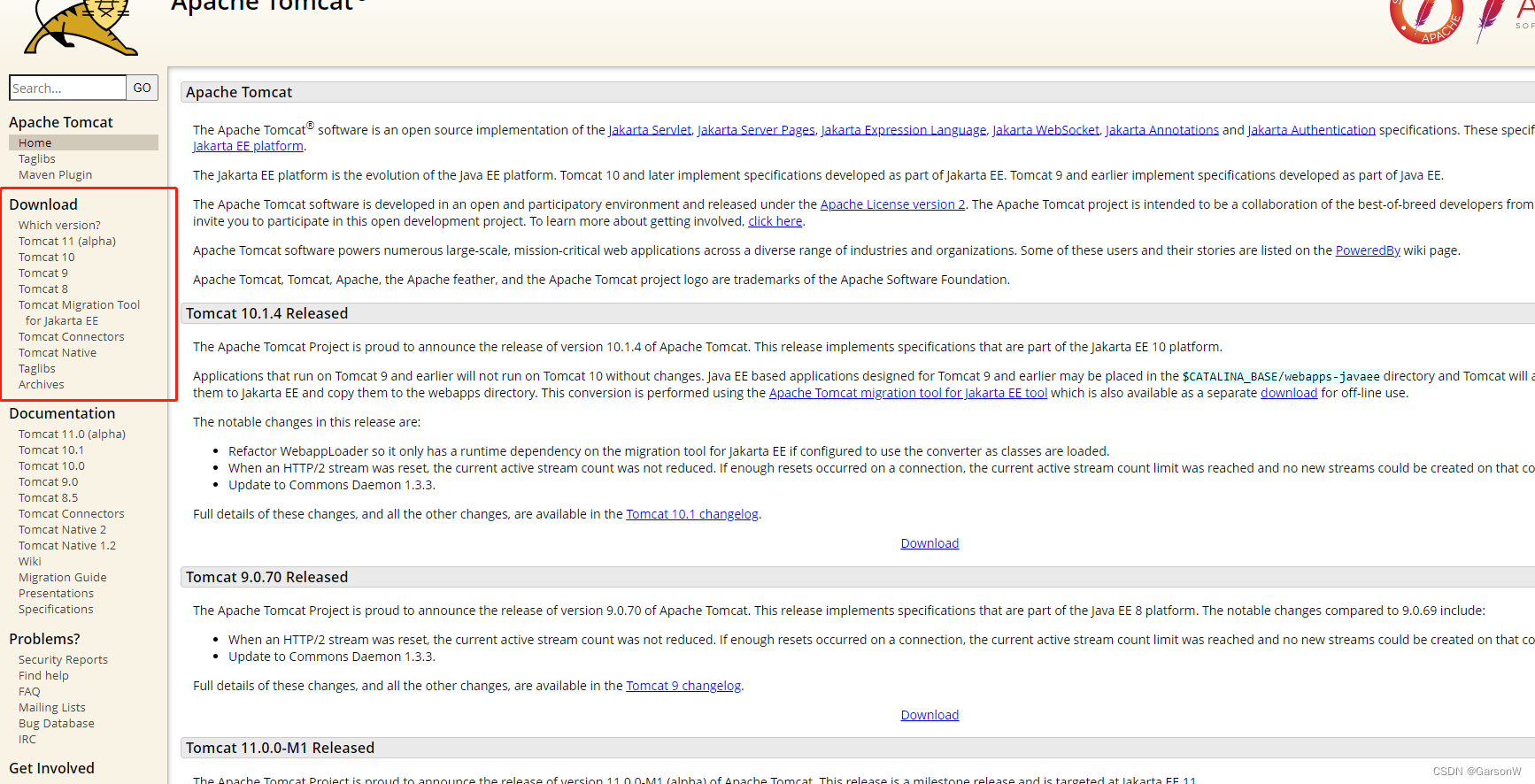Open Tomcat Native 2 documentation
1535x784 pixels.
pos(62,529)
